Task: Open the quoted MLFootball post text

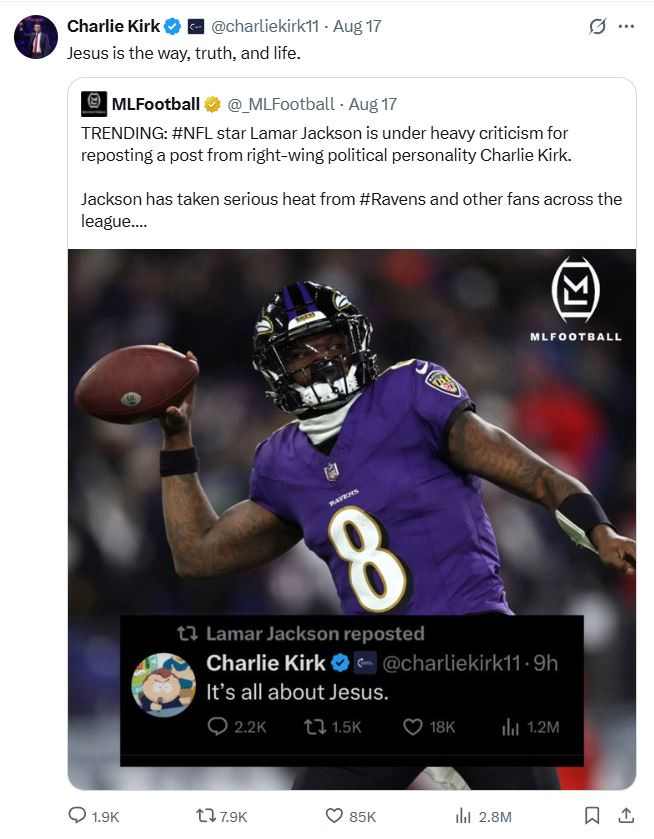Action: (352, 177)
